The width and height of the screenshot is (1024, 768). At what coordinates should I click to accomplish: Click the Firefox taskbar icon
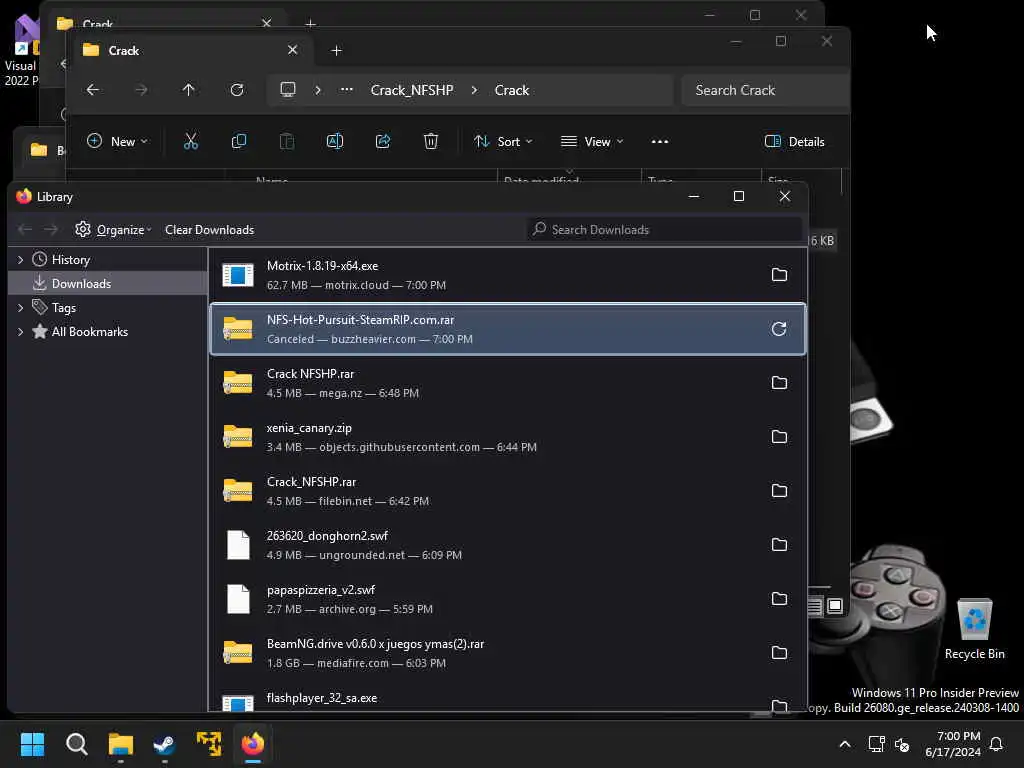point(253,744)
